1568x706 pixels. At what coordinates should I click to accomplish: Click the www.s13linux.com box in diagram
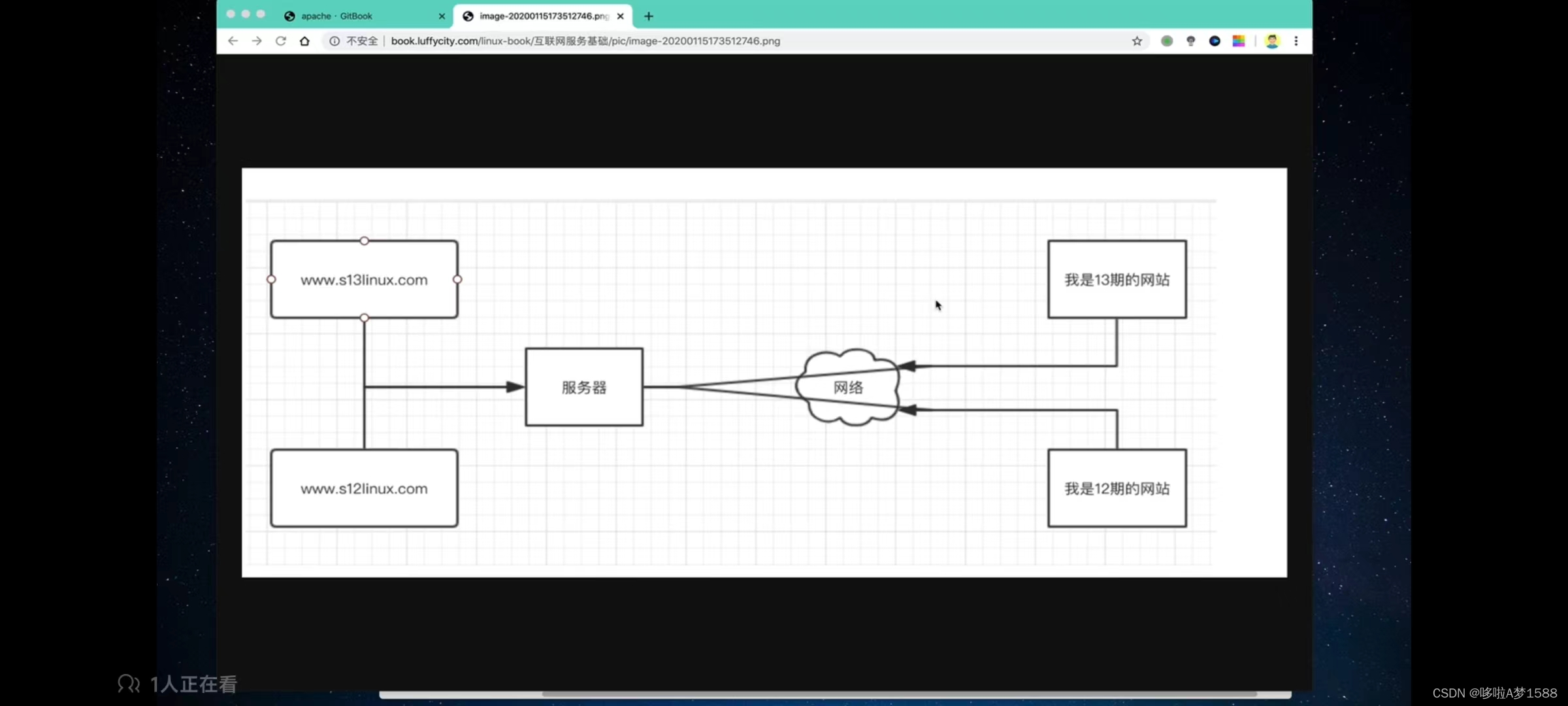(x=364, y=280)
